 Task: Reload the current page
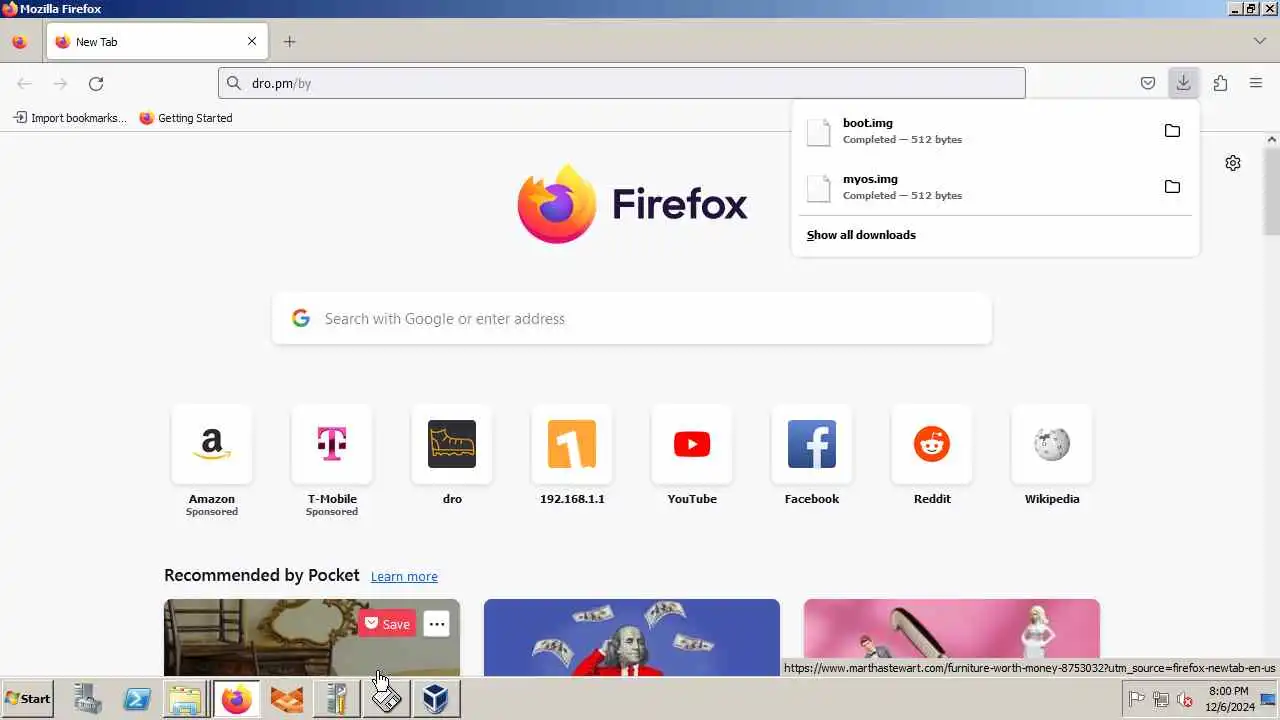tap(96, 84)
